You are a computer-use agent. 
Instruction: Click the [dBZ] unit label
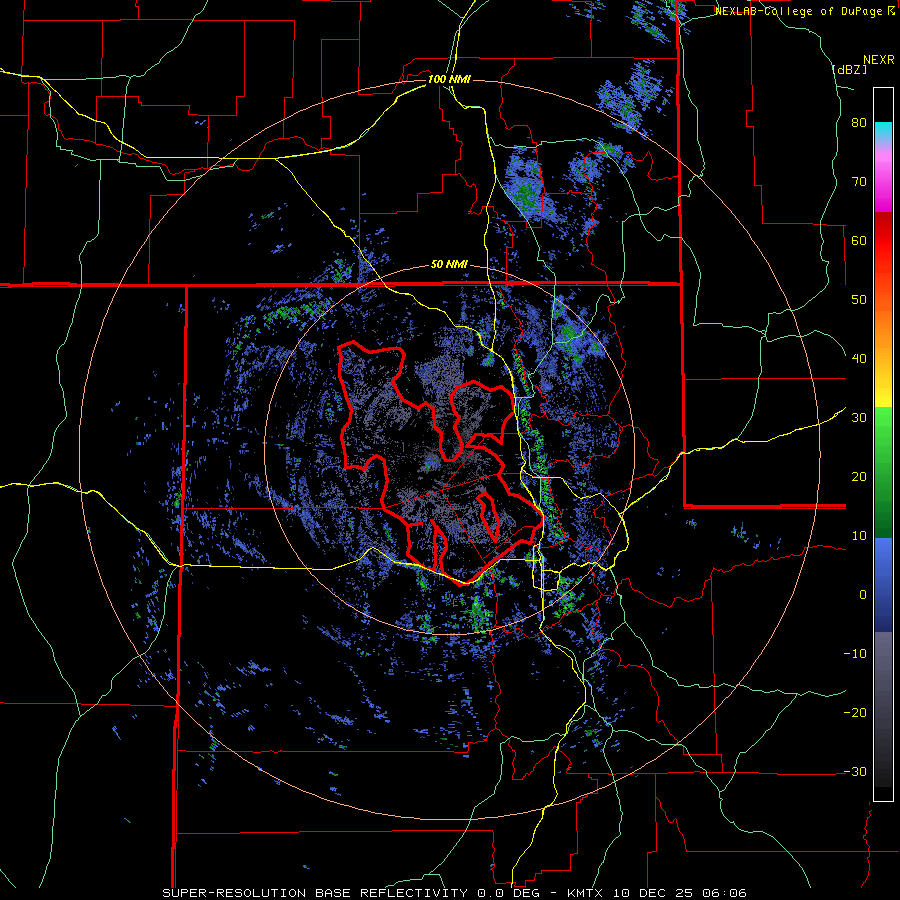click(849, 69)
